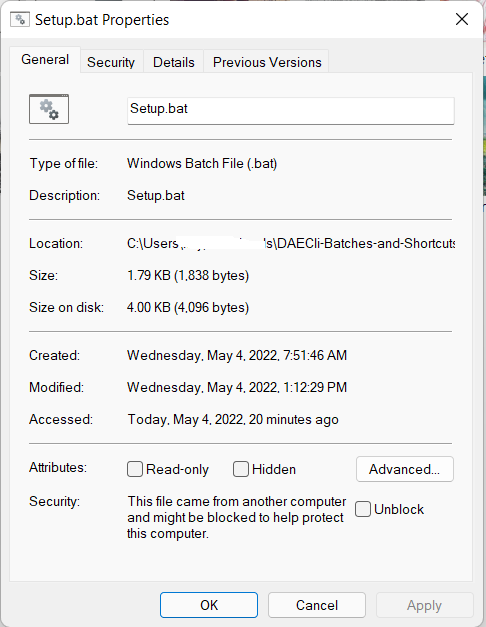Viewport: 486px width, 627px height.
Task: Click the Modified date 1:12:29 PM
Action: click(237, 387)
